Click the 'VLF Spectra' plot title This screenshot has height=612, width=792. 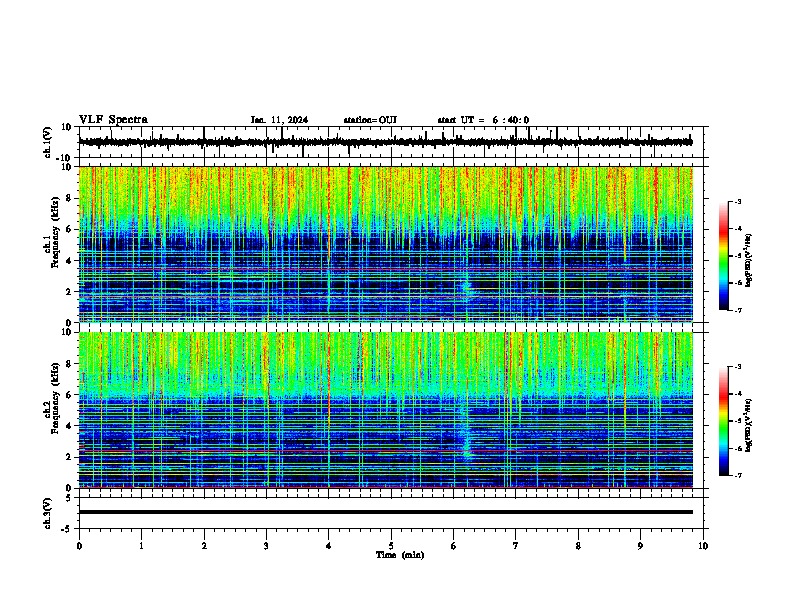(113, 120)
